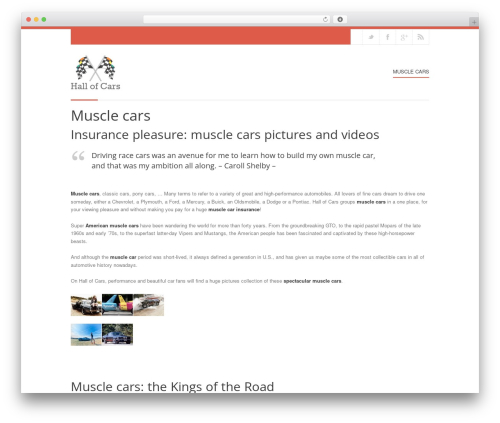Viewport: 500px width, 423px height.
Task: Click the Twitter social icon
Action: tap(371, 37)
